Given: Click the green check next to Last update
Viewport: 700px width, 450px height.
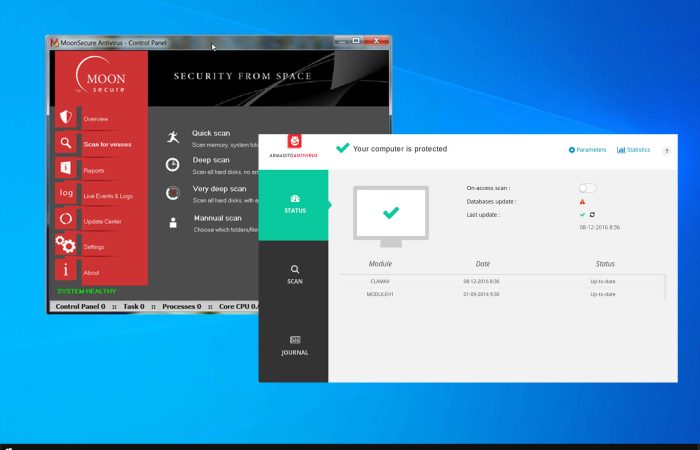Looking at the screenshot, I should (x=582, y=215).
